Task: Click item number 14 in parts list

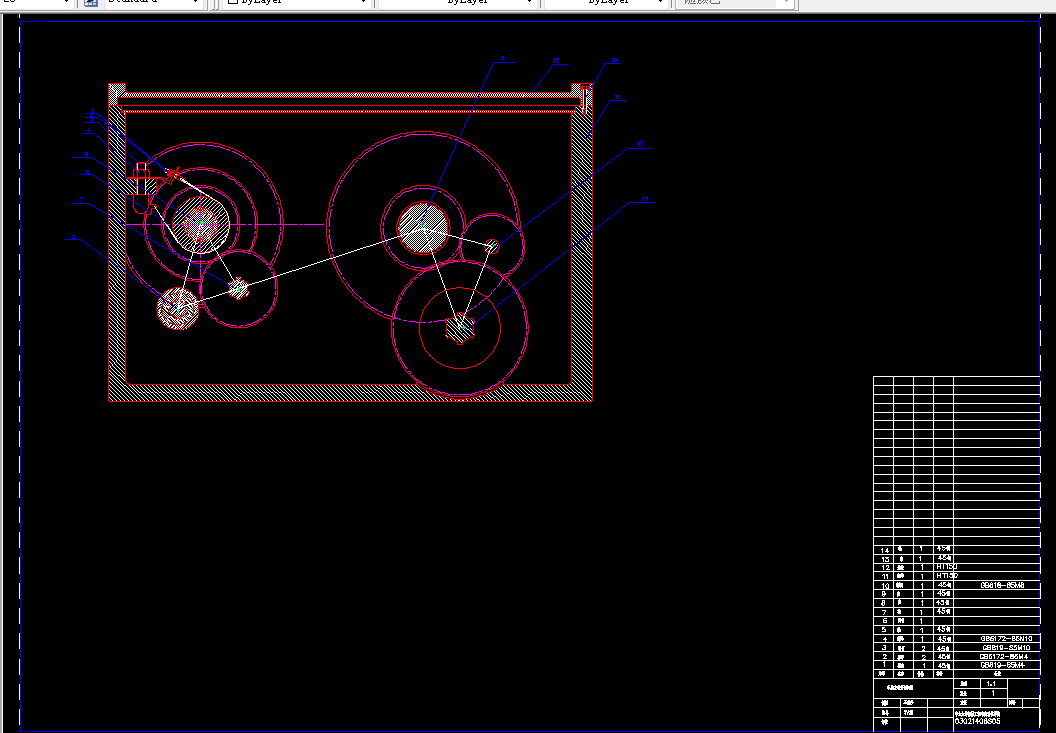Action: [x=885, y=550]
